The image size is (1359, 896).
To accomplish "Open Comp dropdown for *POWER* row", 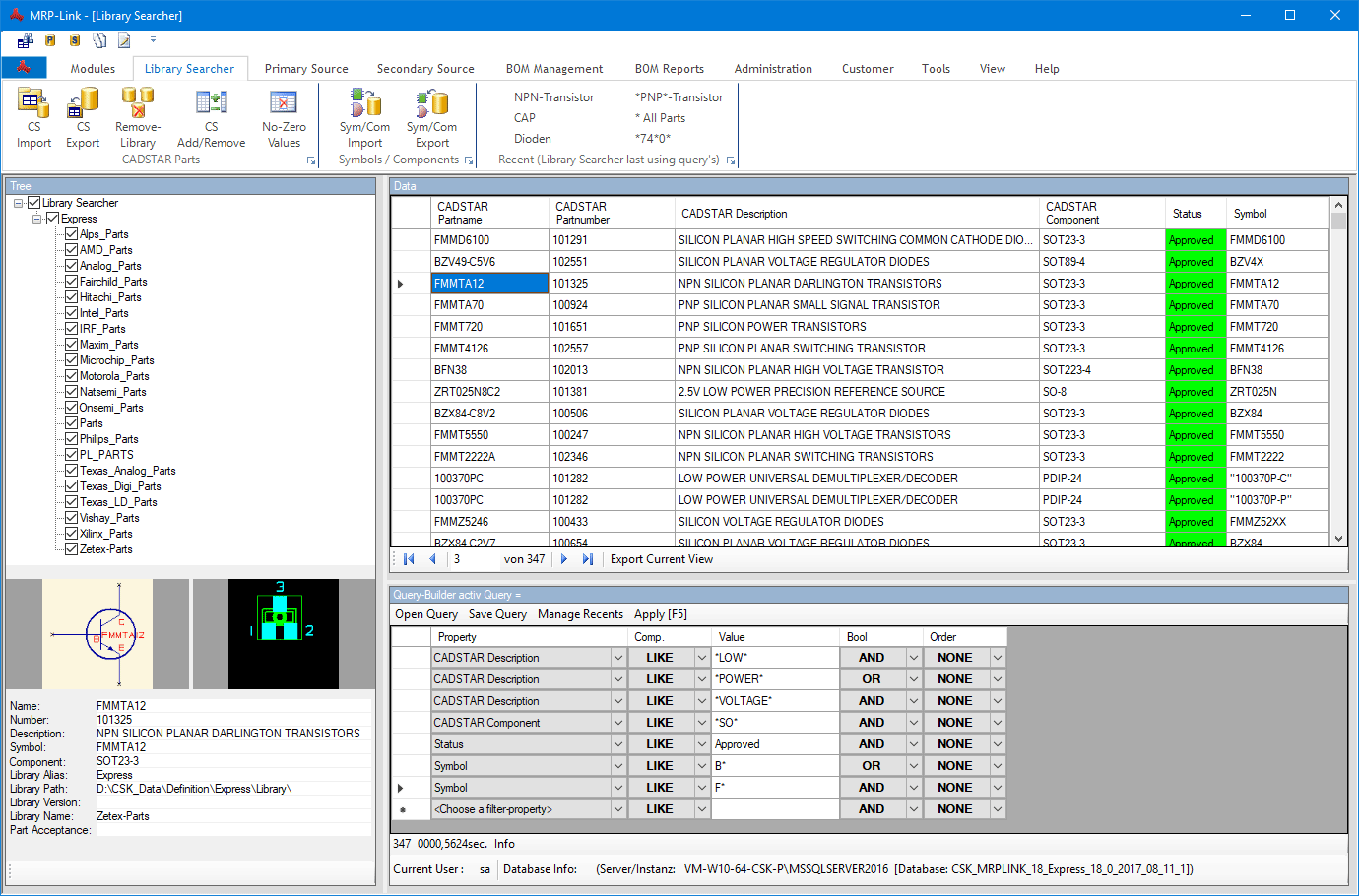I will tap(702, 679).
